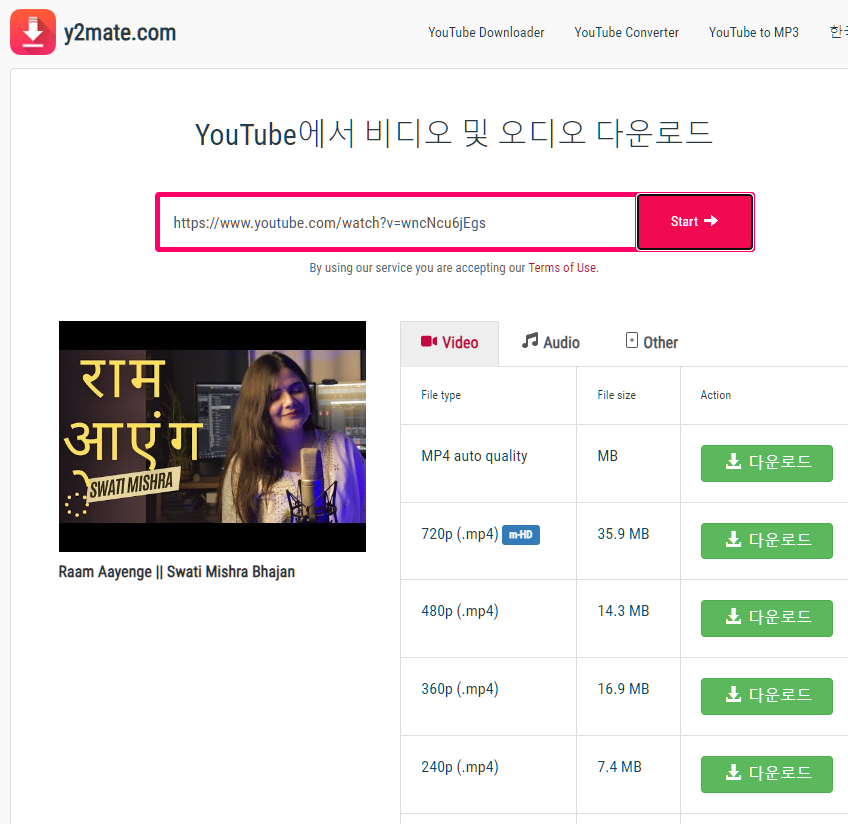Image resolution: width=848 pixels, height=824 pixels.
Task: Download the MP4 auto quality file
Action: pos(766,463)
